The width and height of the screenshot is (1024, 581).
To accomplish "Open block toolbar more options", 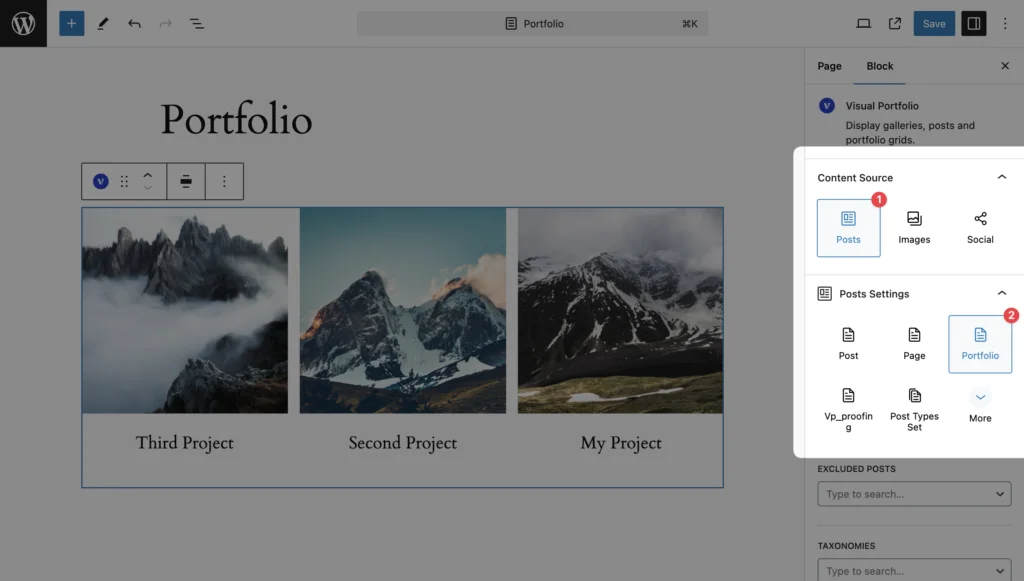I will 224,181.
